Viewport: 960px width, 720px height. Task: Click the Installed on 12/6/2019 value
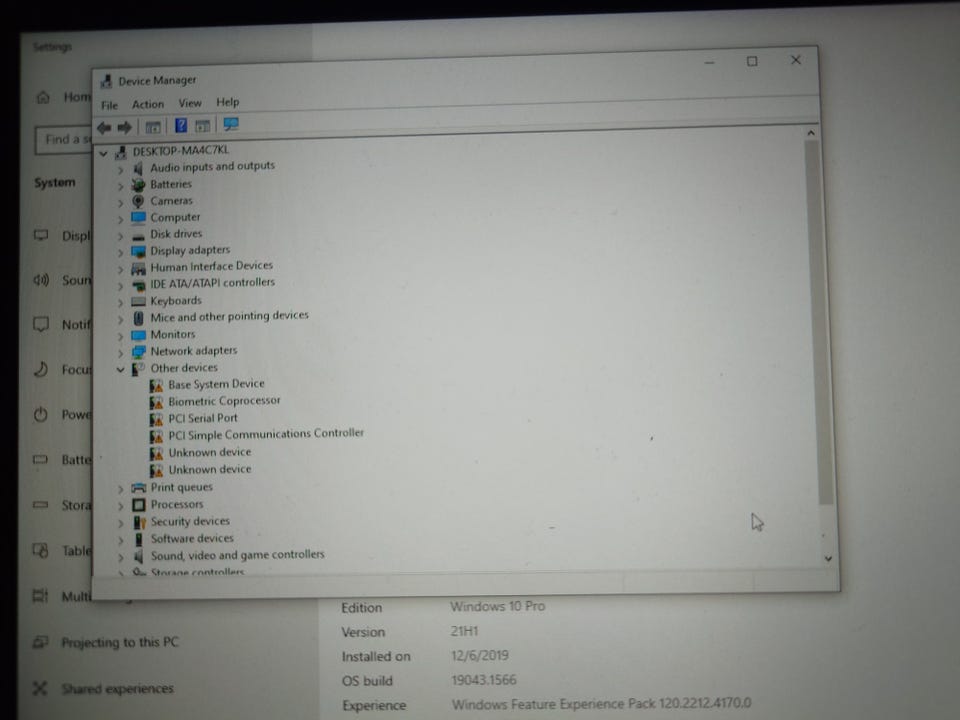(x=479, y=655)
